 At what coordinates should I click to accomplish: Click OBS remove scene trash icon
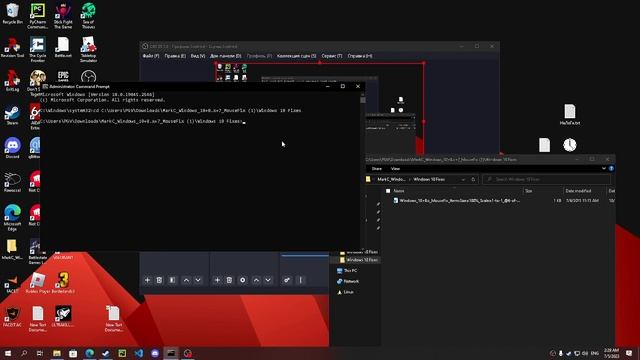[159, 280]
